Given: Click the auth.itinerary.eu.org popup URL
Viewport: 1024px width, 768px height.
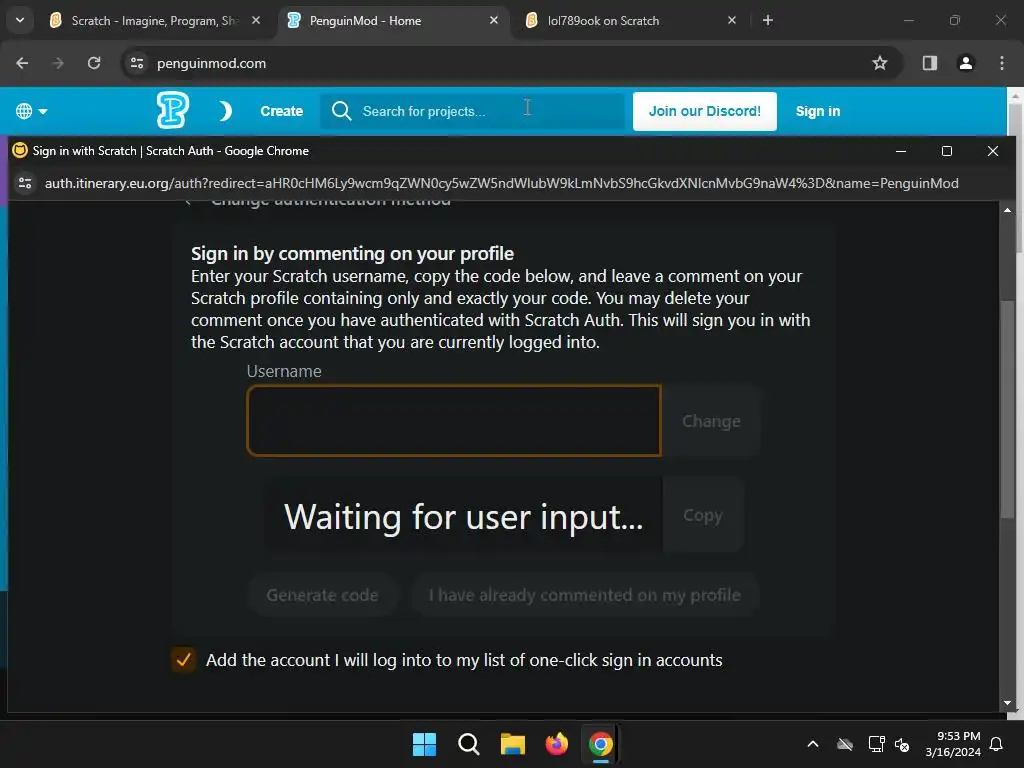Looking at the screenshot, I should 501,184.
